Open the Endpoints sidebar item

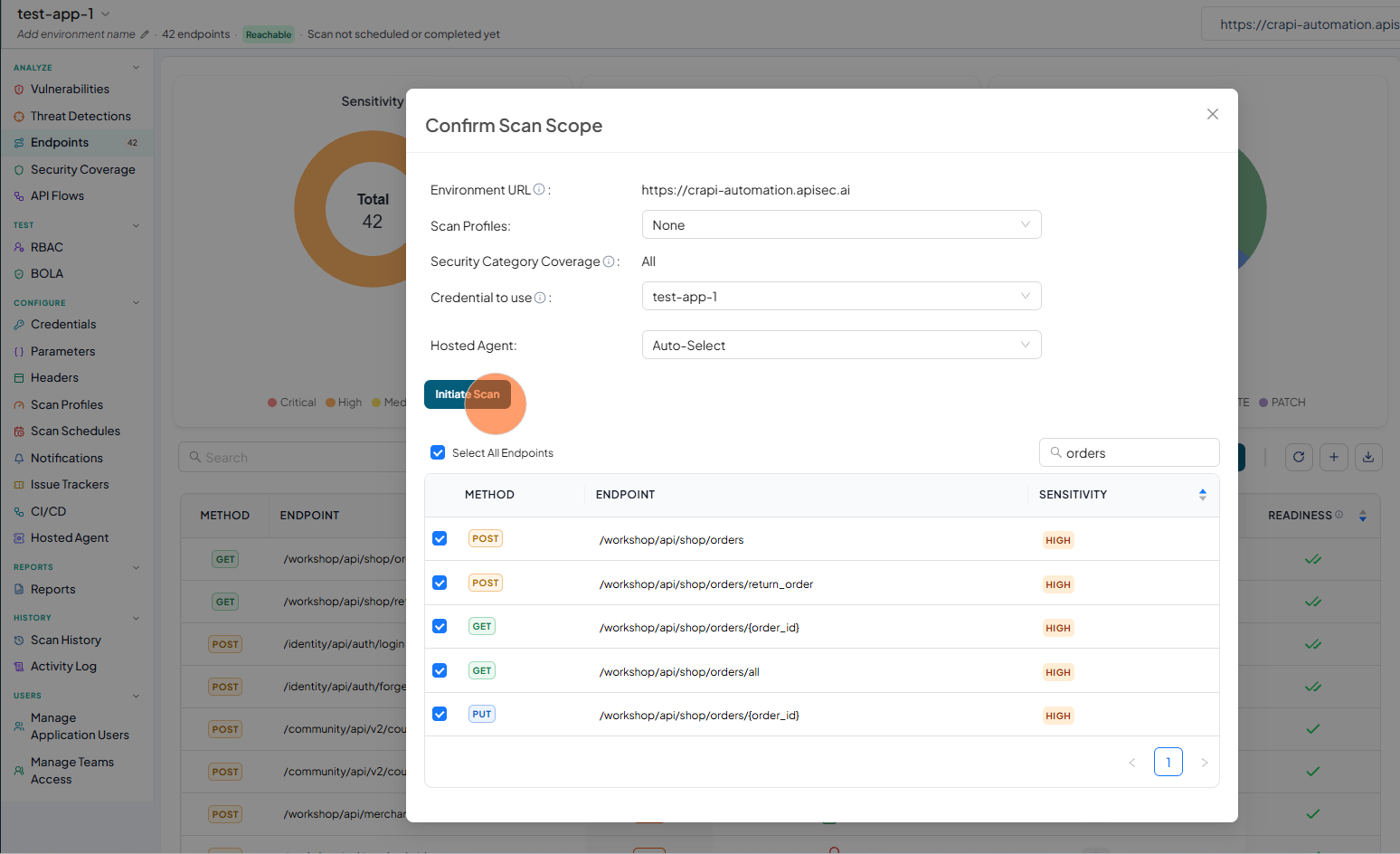click(77, 143)
